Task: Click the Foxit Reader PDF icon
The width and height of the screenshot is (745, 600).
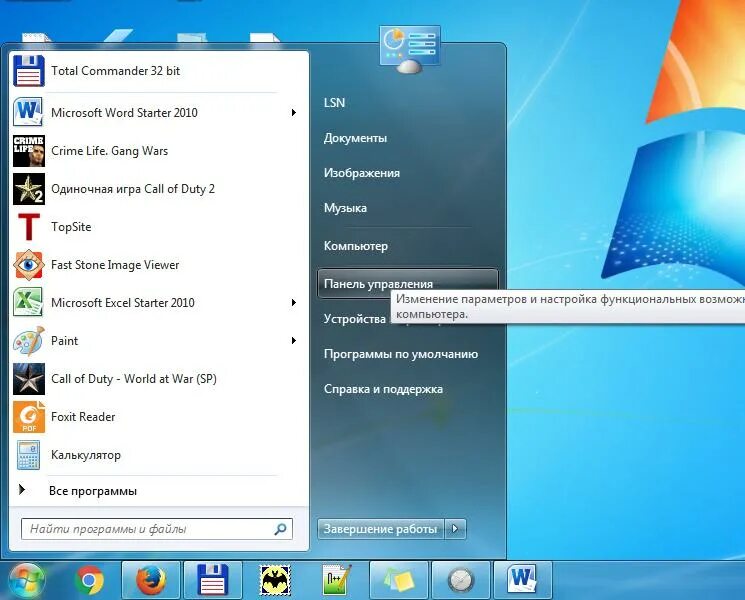Action: click(29, 417)
